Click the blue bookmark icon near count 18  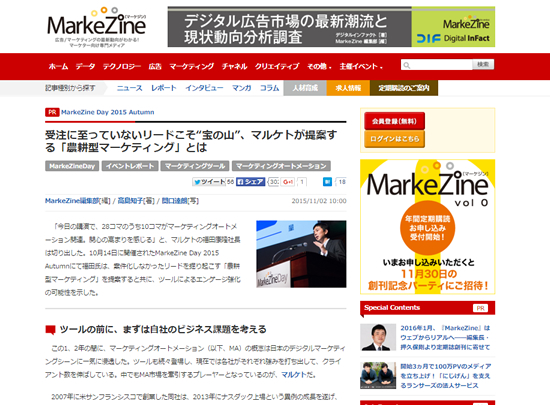327,182
